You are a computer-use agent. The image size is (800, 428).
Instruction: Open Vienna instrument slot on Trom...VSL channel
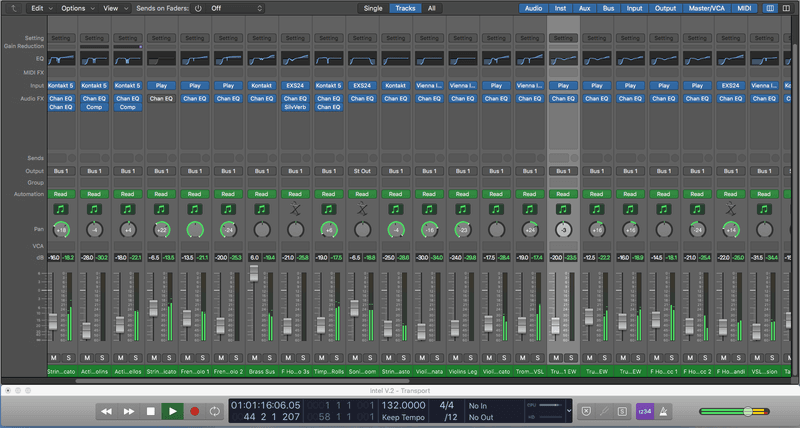530,85
